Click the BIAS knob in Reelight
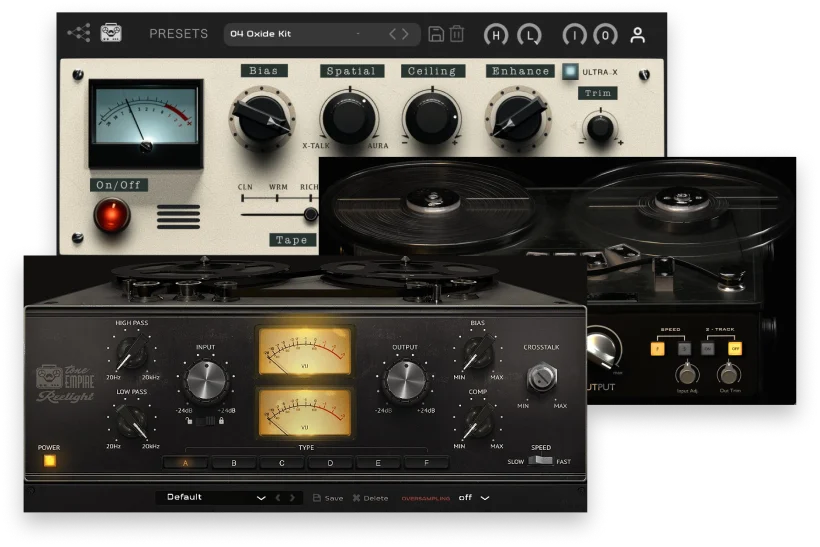 (x=478, y=352)
